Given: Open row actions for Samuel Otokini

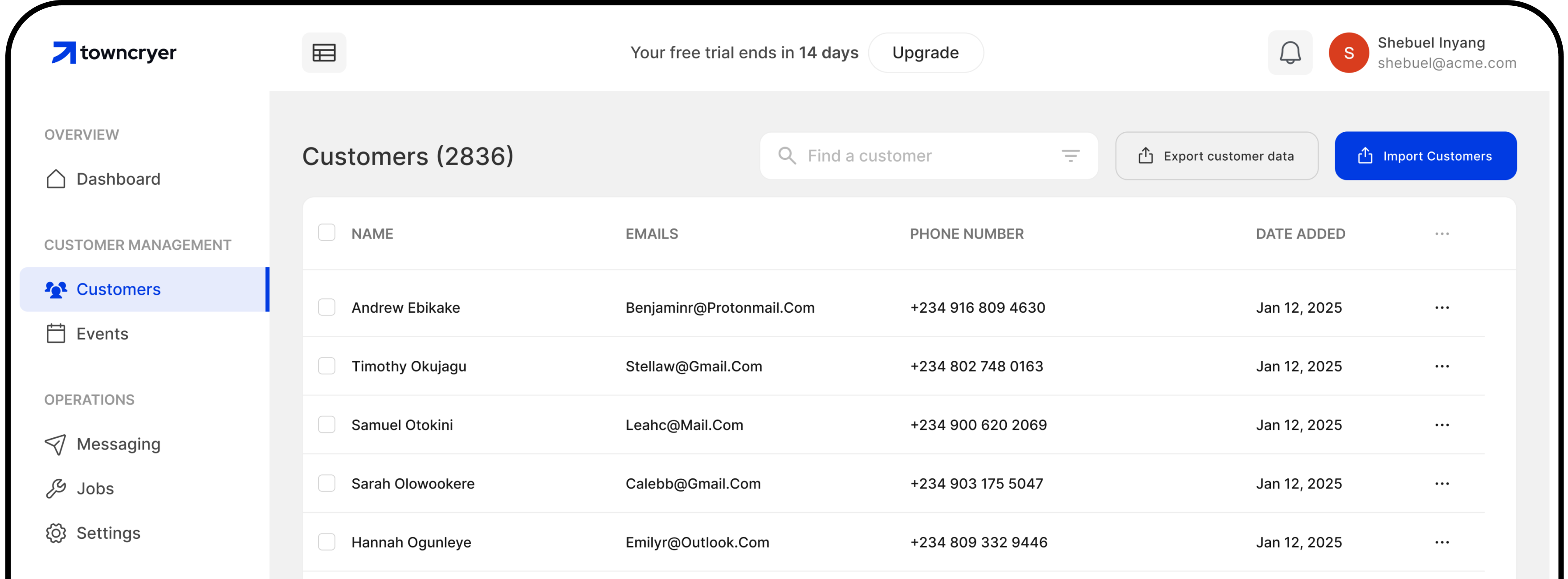Looking at the screenshot, I should [x=1441, y=425].
